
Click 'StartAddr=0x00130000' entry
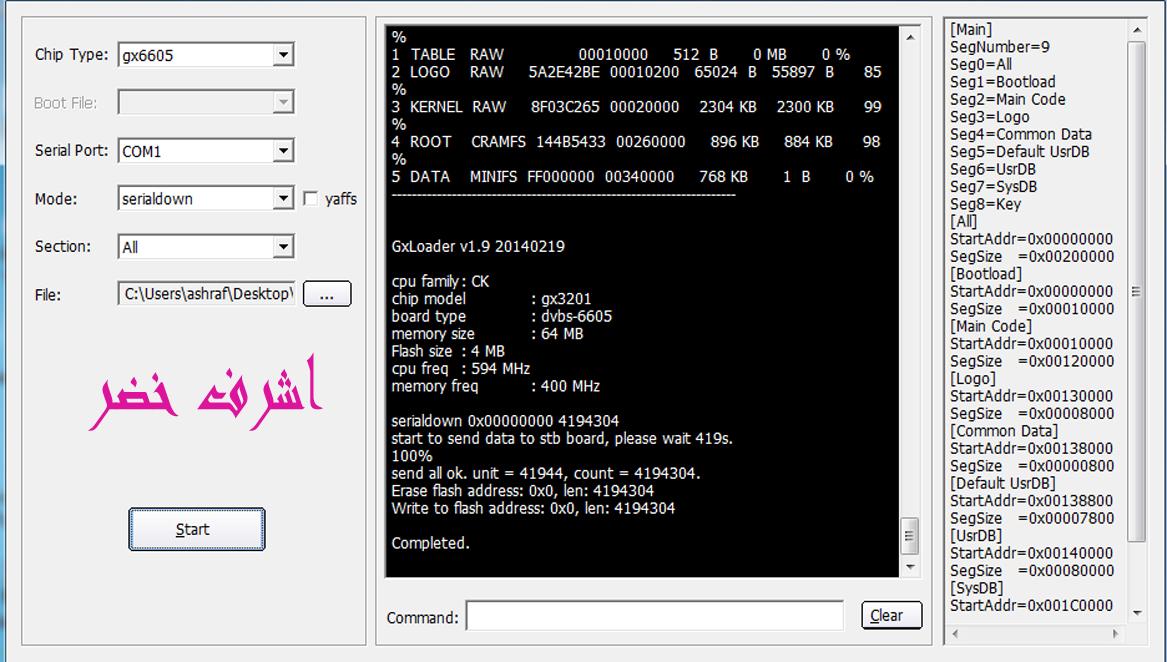(x=1032, y=396)
